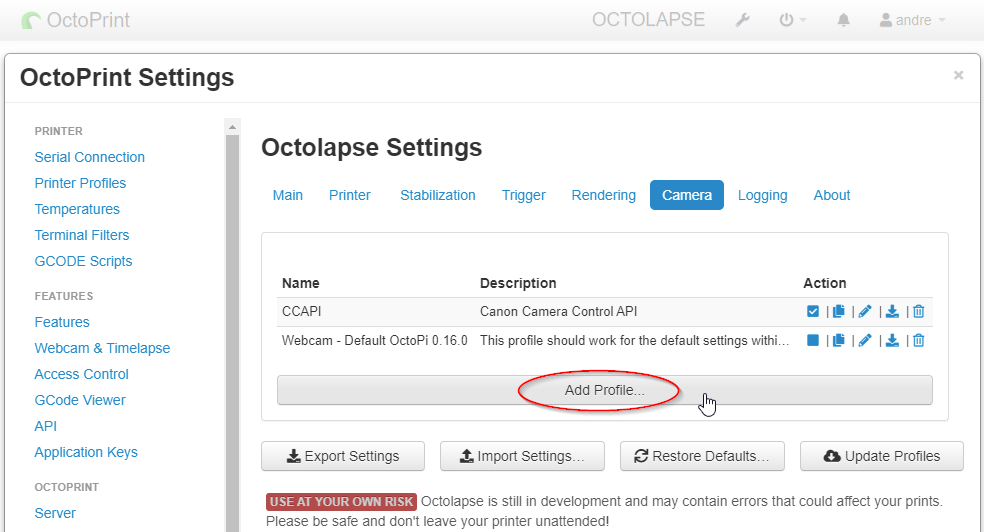Select the CCAPI name cell
The height and width of the screenshot is (532, 984).
(x=302, y=311)
